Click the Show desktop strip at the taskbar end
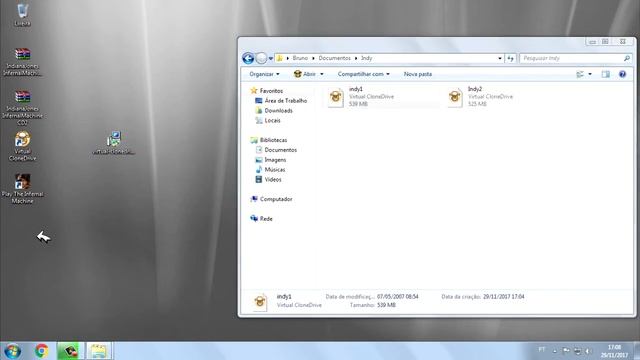Screen dimensions: 640x360 point(637,351)
